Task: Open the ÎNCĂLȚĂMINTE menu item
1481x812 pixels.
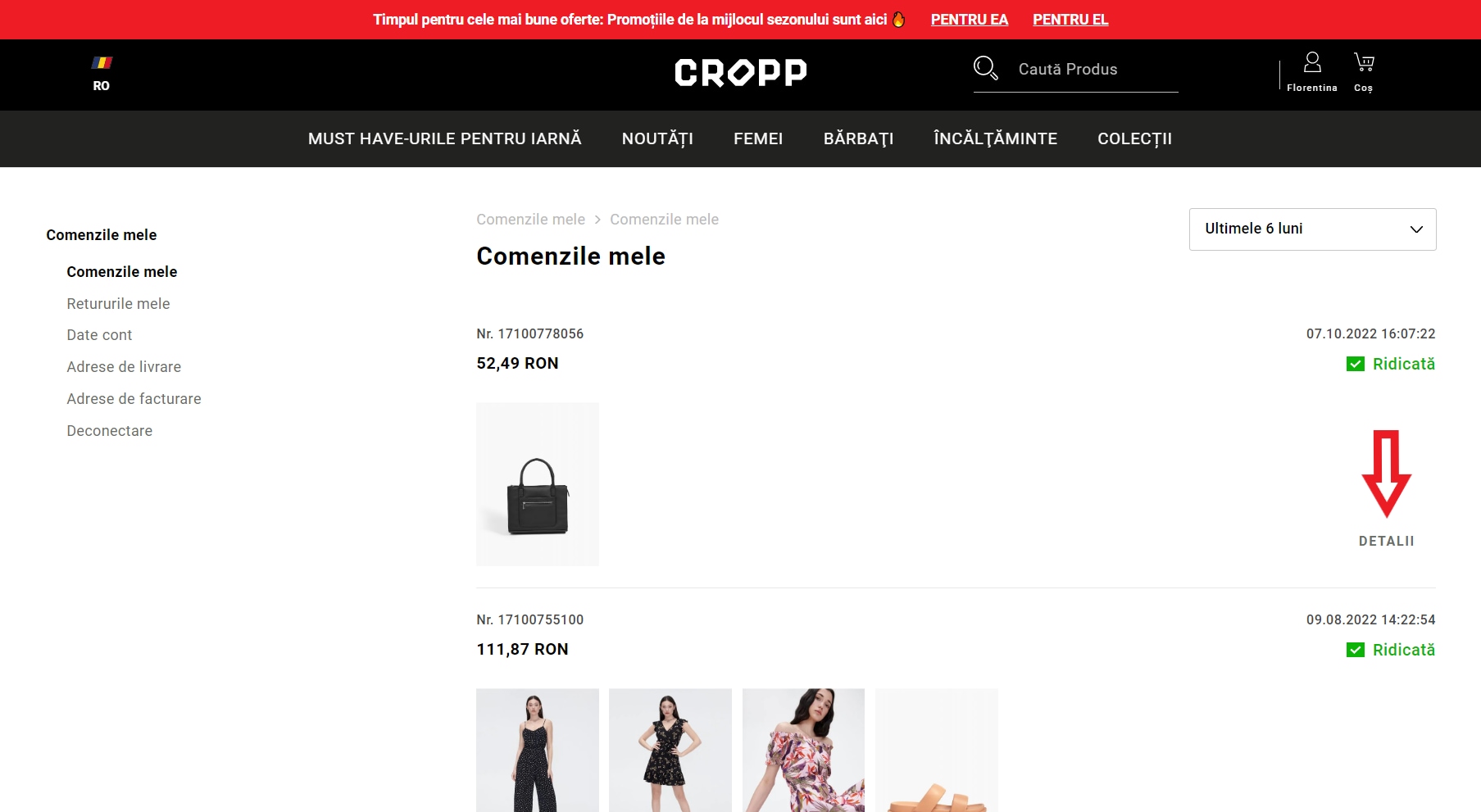Action: pos(995,139)
